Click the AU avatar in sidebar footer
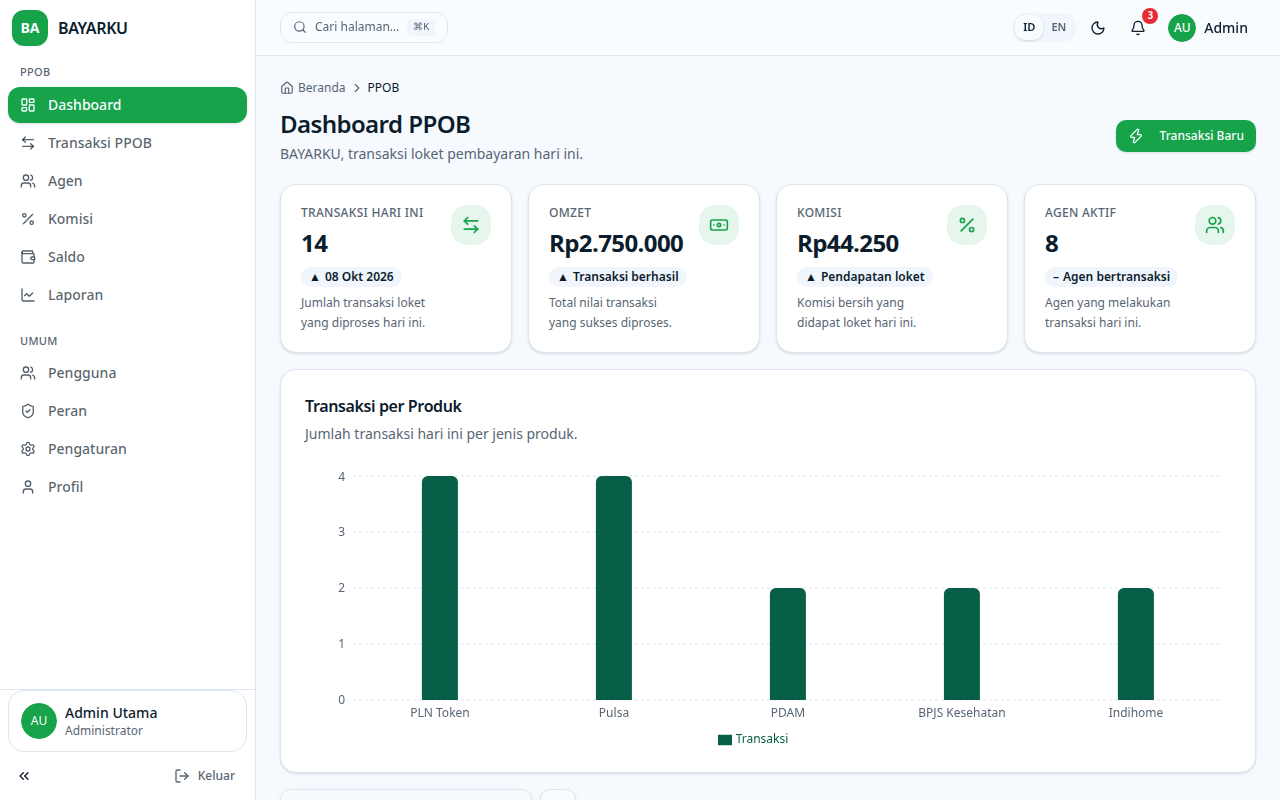The height and width of the screenshot is (800, 1280). coord(39,721)
